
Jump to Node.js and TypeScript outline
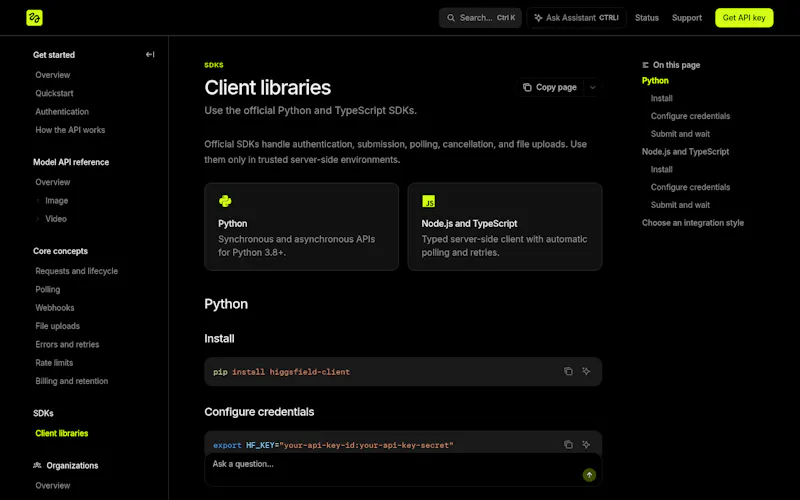[x=685, y=152]
